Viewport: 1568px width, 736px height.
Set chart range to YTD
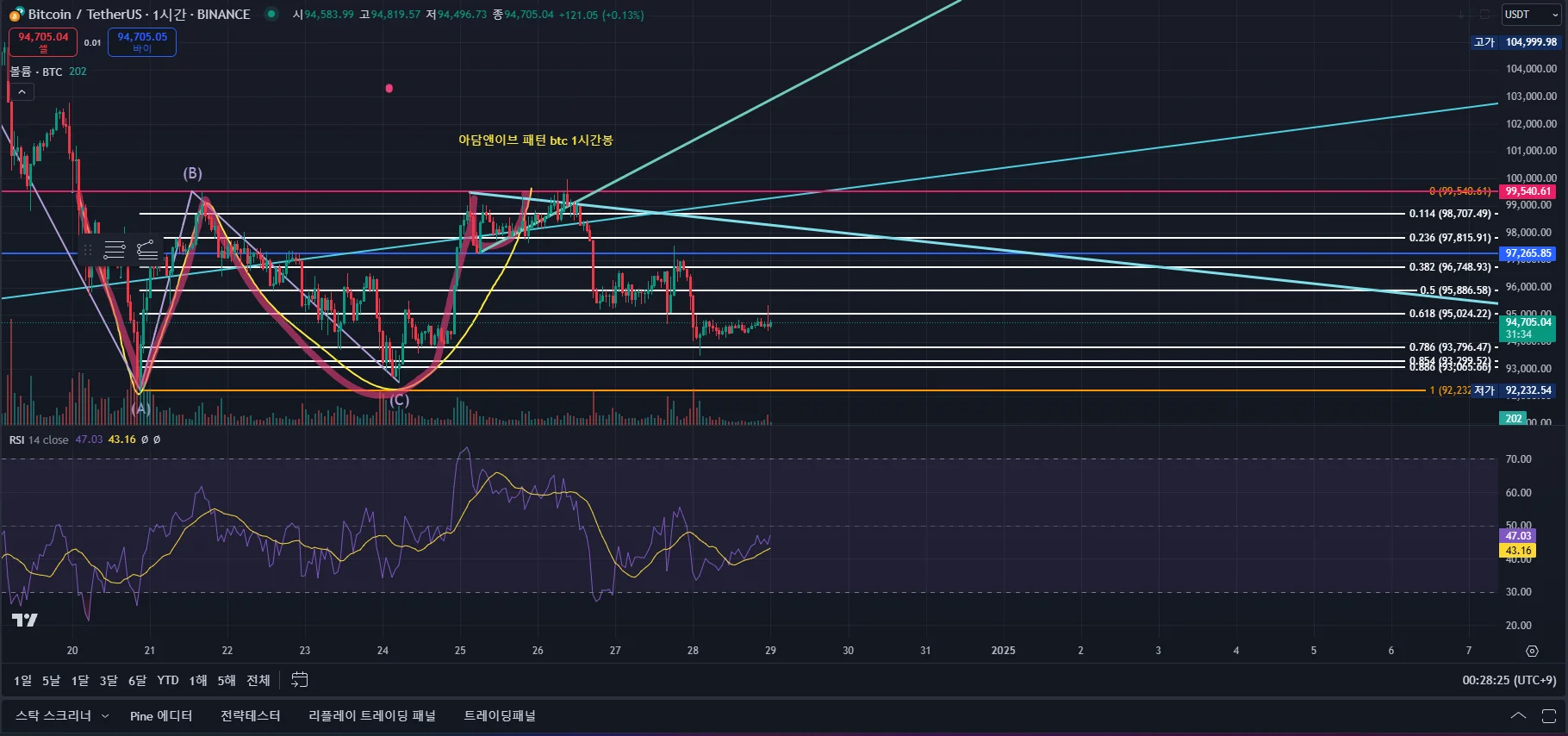click(x=168, y=680)
